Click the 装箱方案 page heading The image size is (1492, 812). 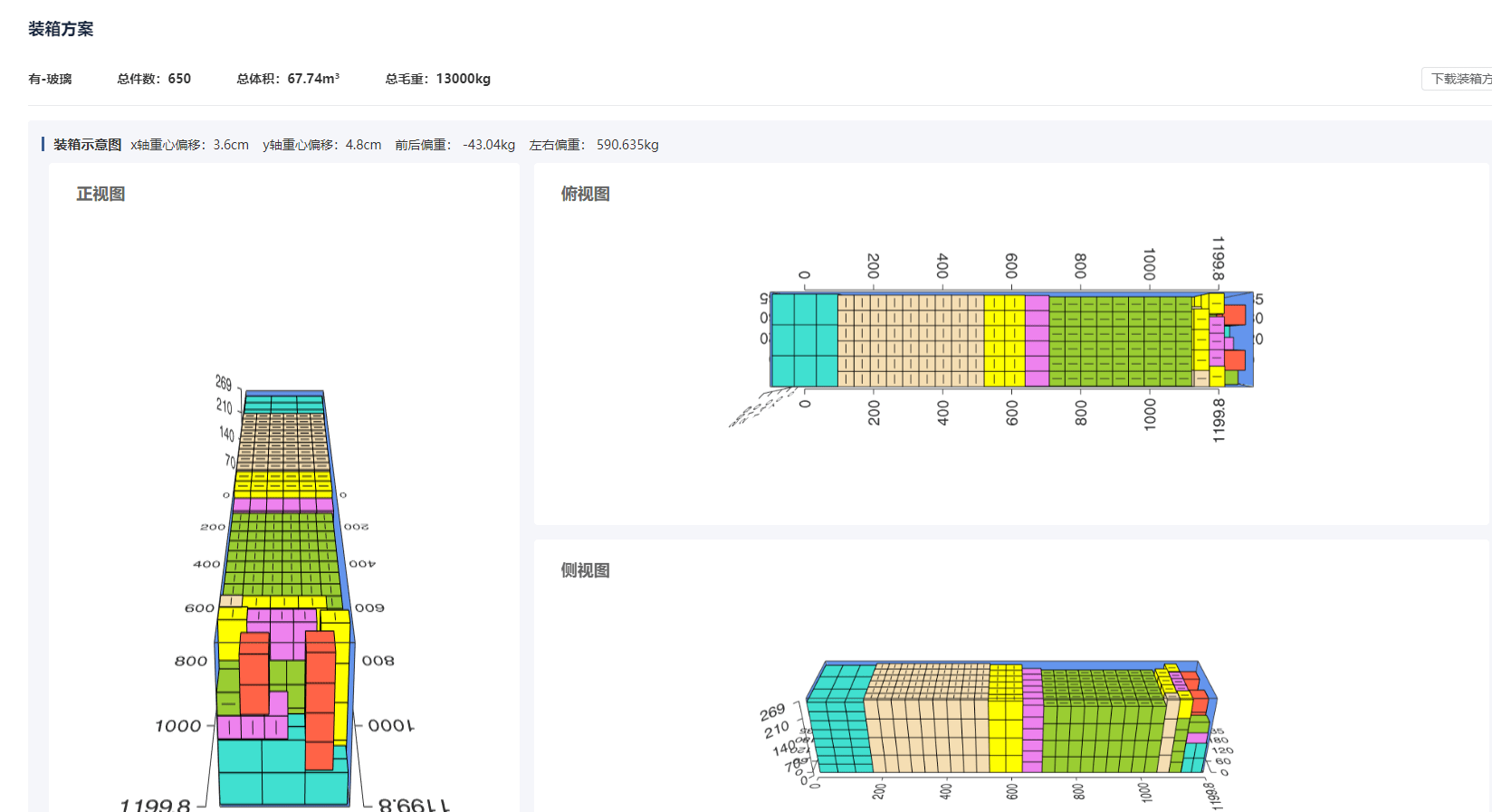pos(61,29)
